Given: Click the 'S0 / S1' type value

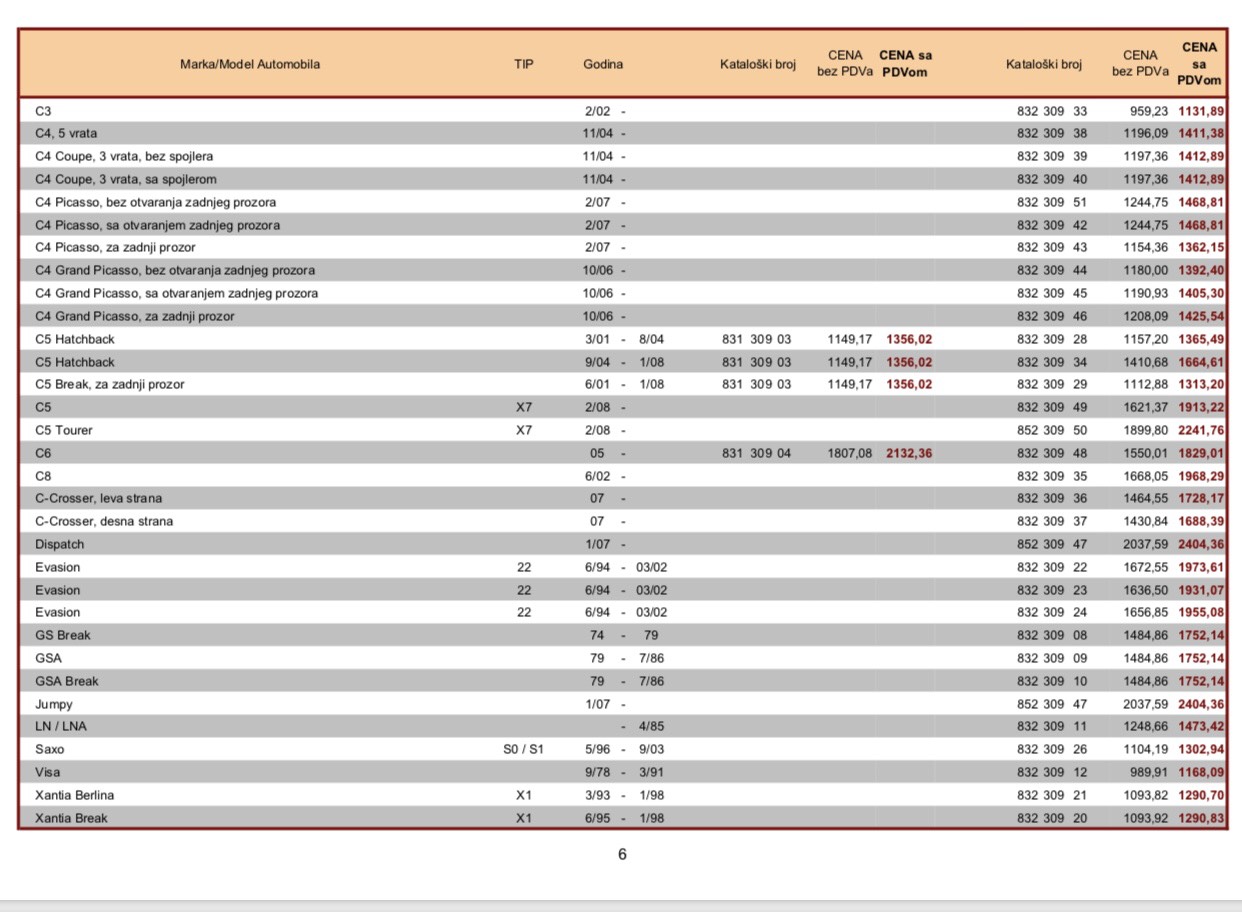Looking at the screenshot, I should [524, 749].
